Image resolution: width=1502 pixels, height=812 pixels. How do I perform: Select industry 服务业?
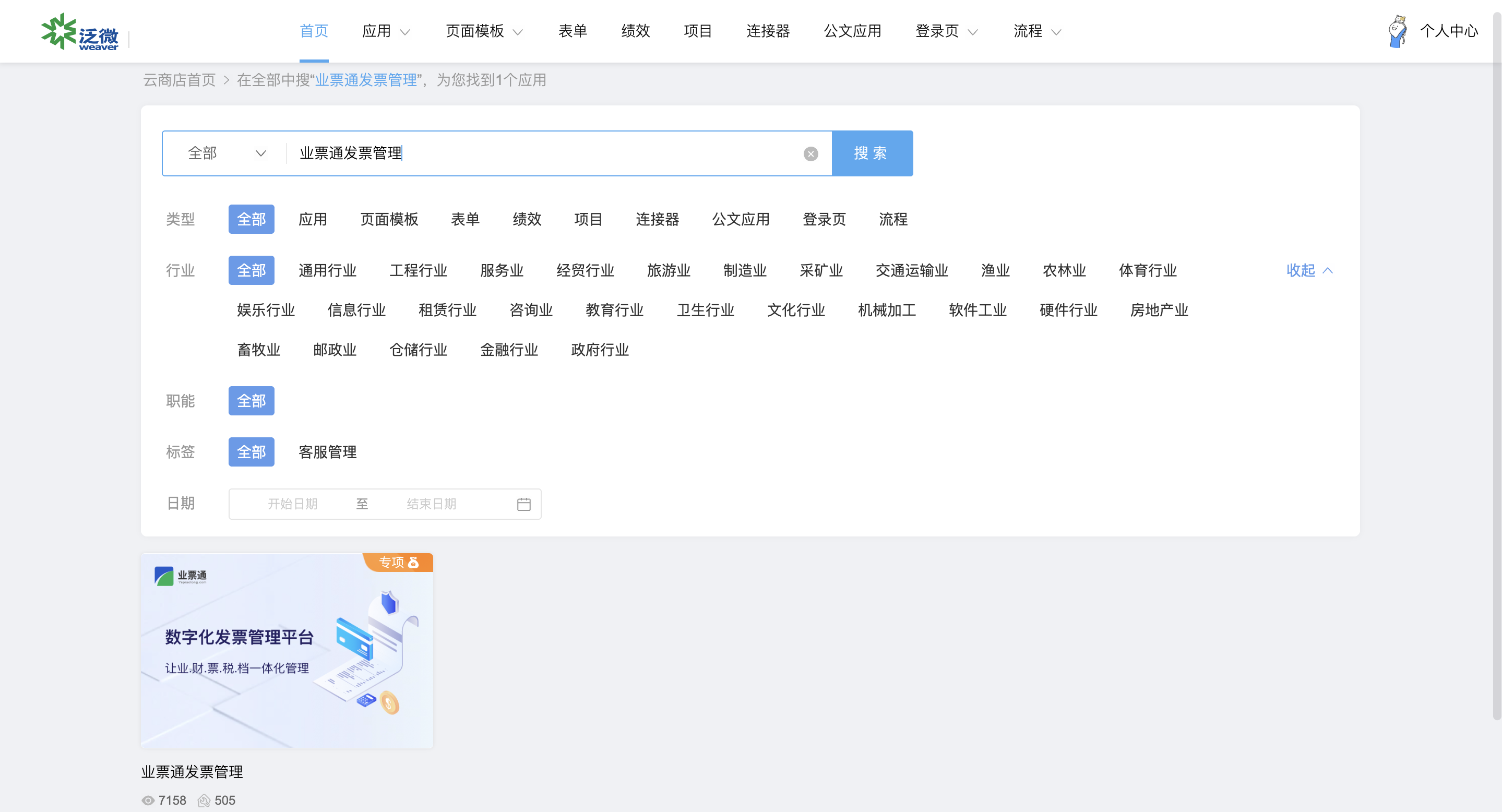502,270
